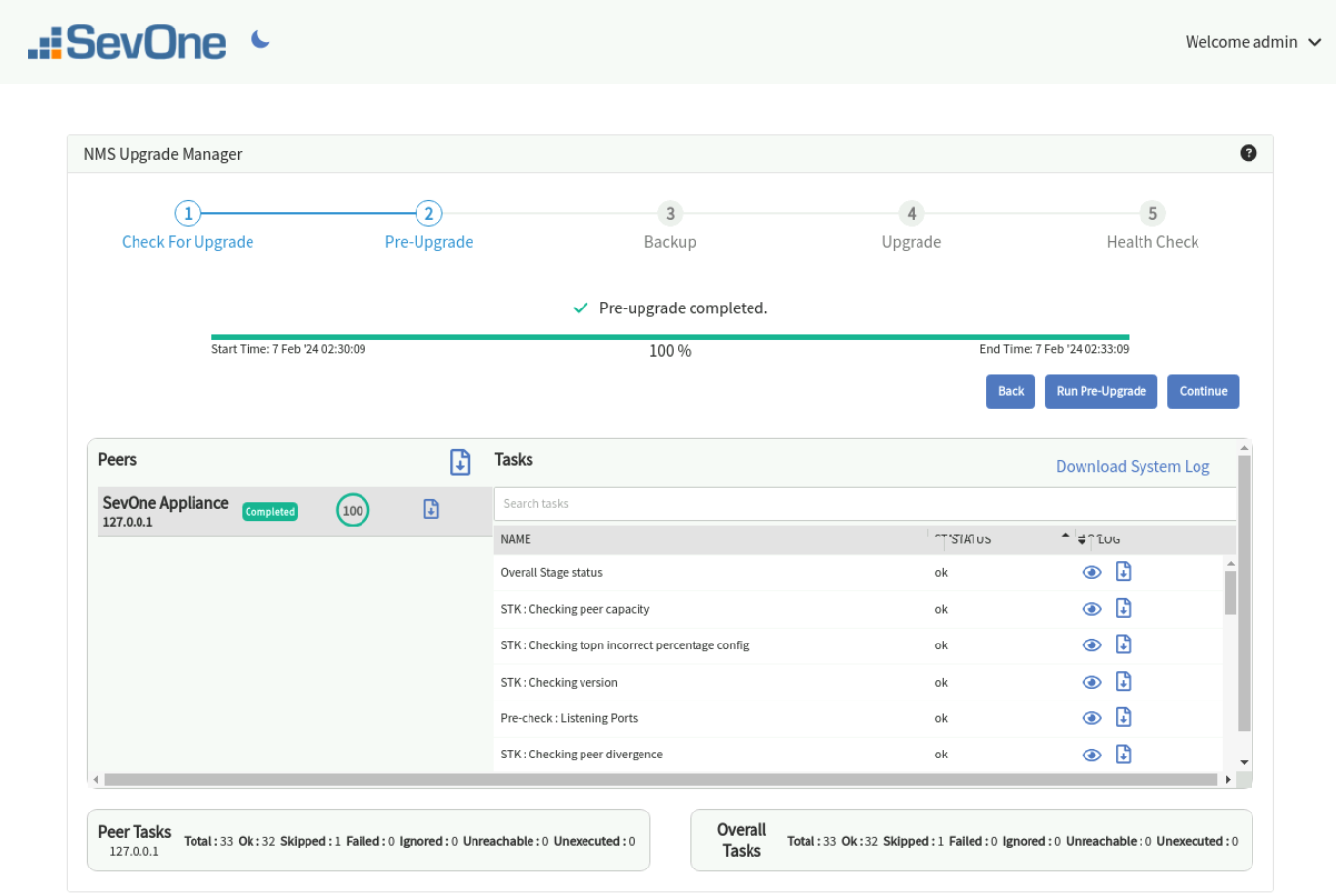Viewport: 1336px width, 896px height.
Task: View log for Overall Stage status
Action: tap(1091, 573)
